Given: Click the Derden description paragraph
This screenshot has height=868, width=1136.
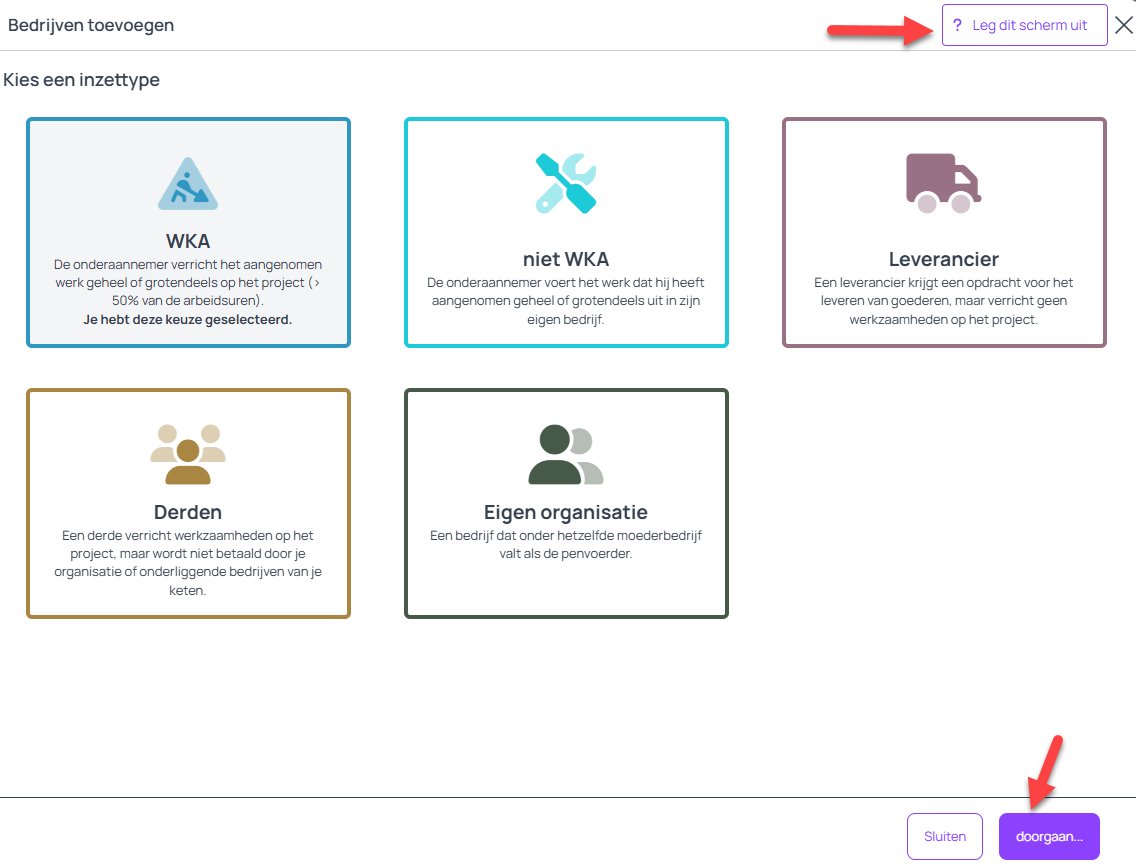Looking at the screenshot, I should (x=188, y=563).
